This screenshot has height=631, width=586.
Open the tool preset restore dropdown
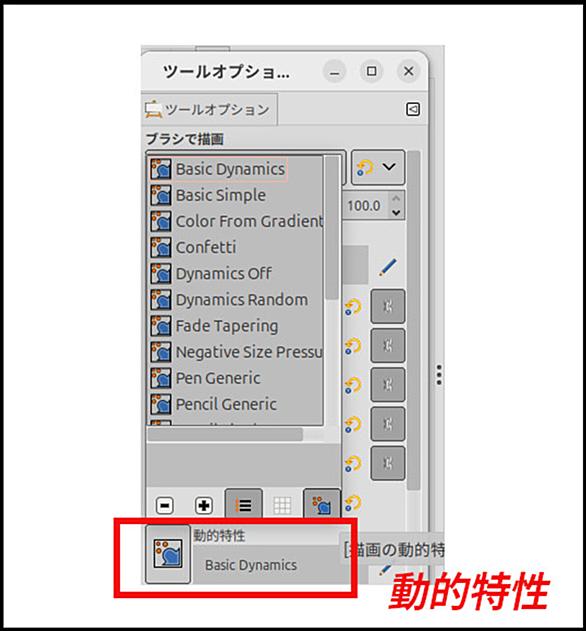click(x=378, y=167)
